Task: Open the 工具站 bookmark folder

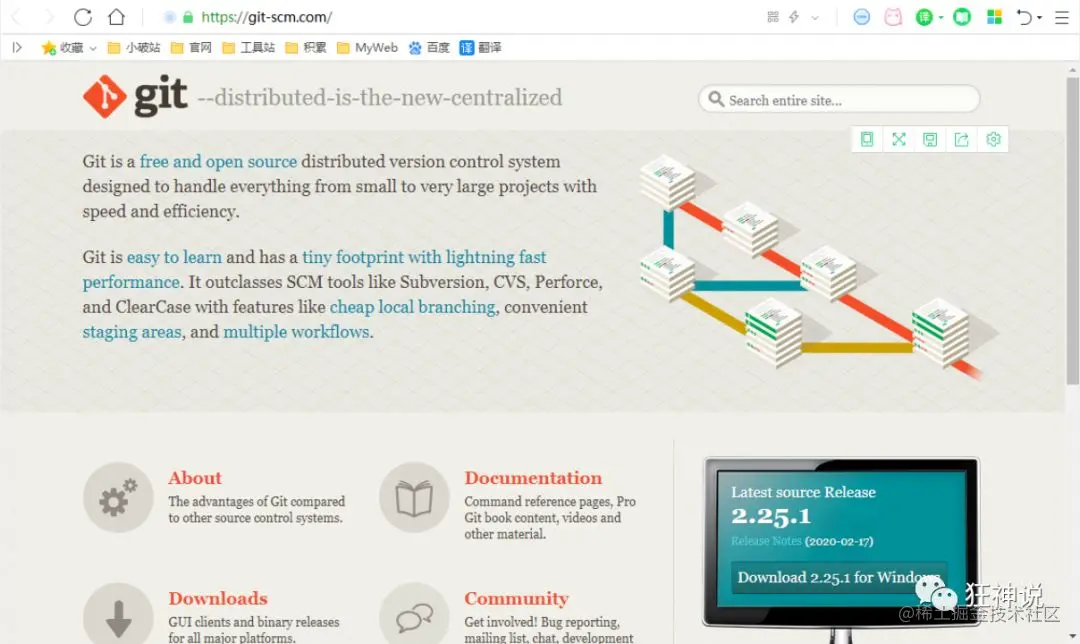Action: 249,48
